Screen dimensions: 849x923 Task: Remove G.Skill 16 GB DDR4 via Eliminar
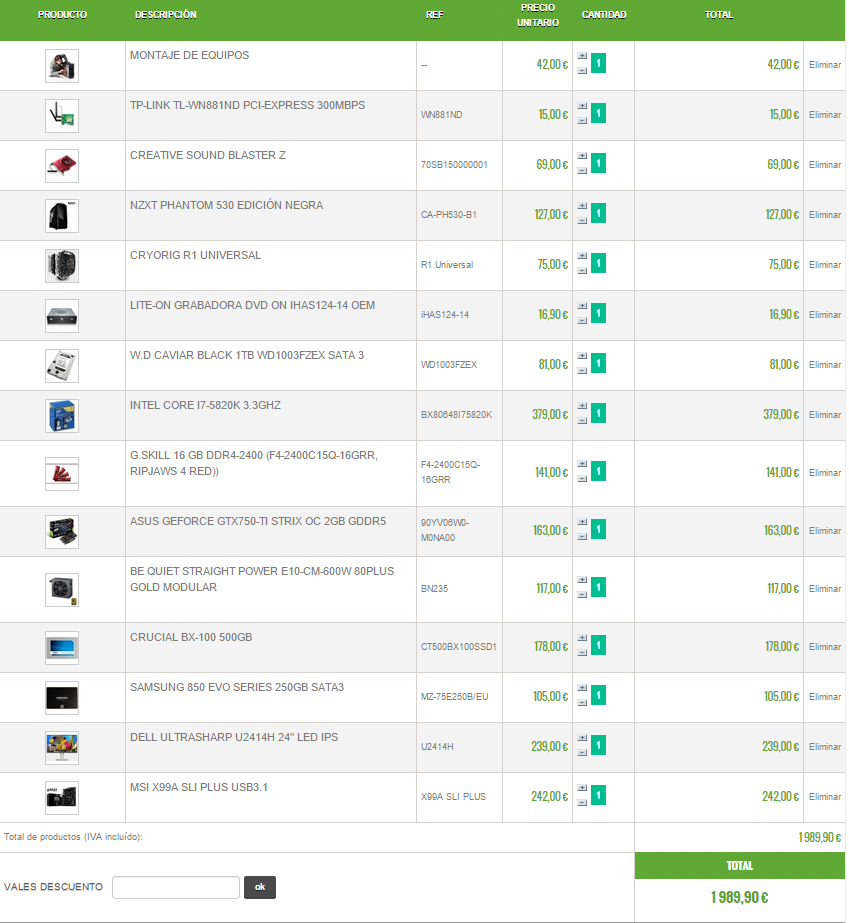click(824, 473)
